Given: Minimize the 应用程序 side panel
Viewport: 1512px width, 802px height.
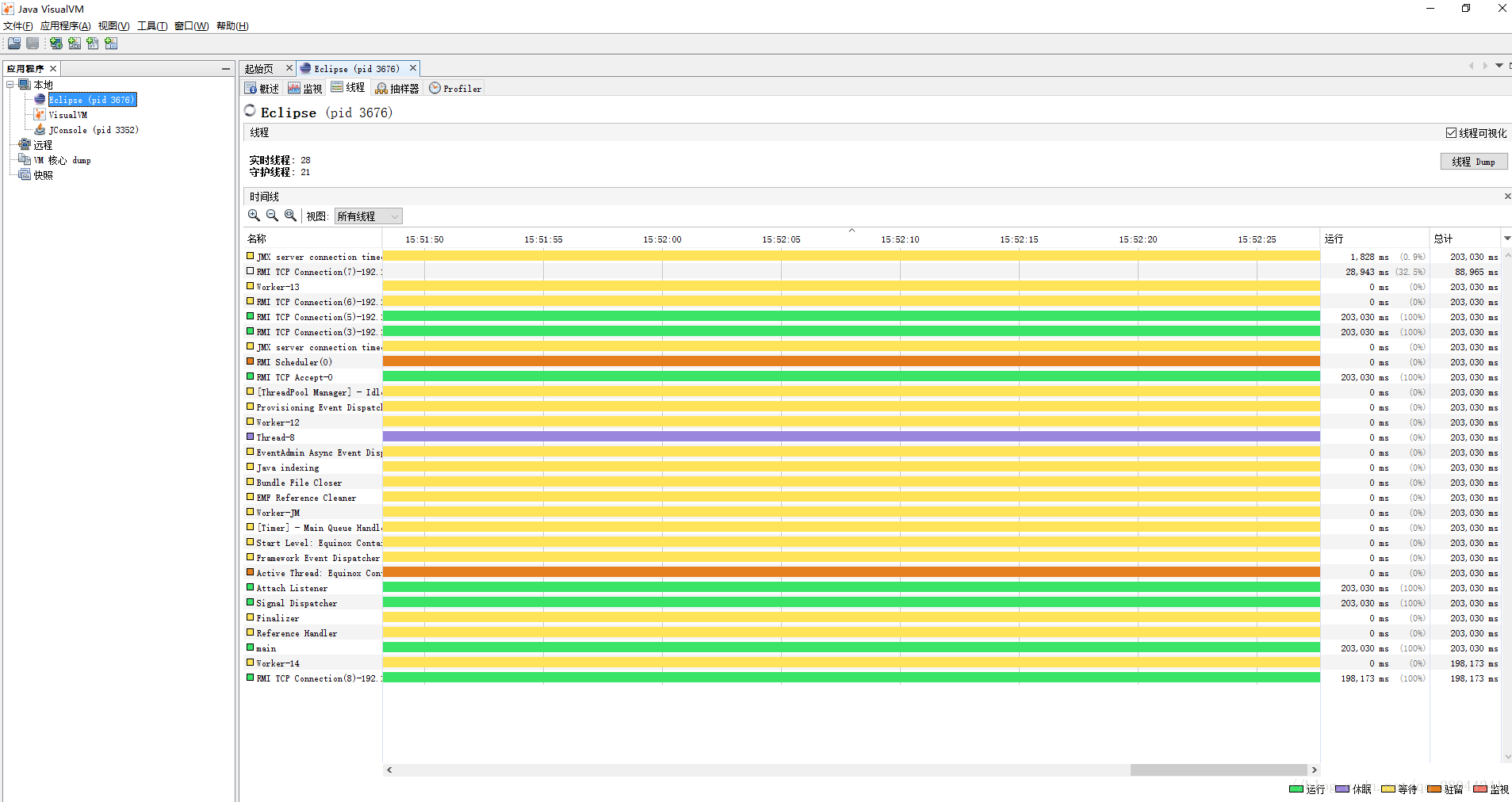Looking at the screenshot, I should (x=226, y=69).
